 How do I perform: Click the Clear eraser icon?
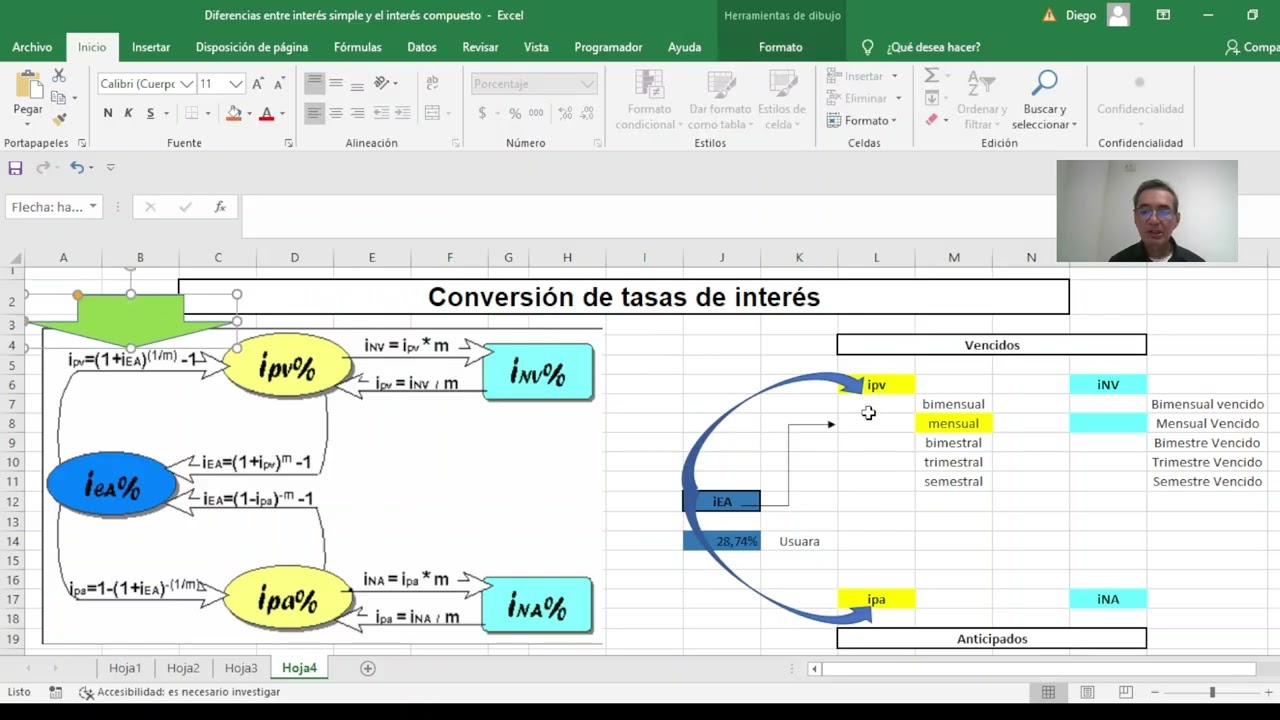[x=931, y=120]
